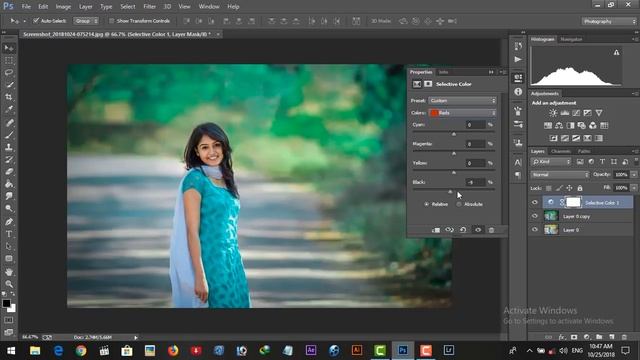The width and height of the screenshot is (640, 360).
Task: Click the Black percentage input field
Action: (475, 182)
